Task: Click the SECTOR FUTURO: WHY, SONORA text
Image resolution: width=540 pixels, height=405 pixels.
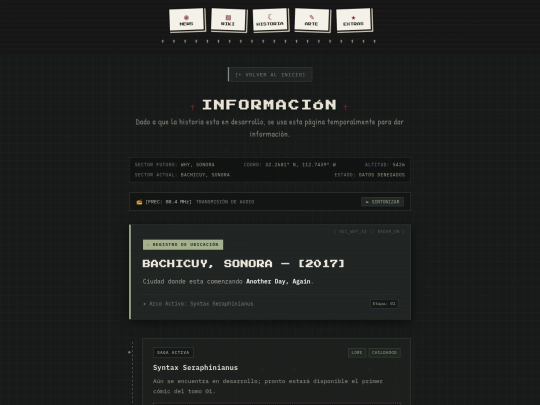Action: [x=175, y=165]
